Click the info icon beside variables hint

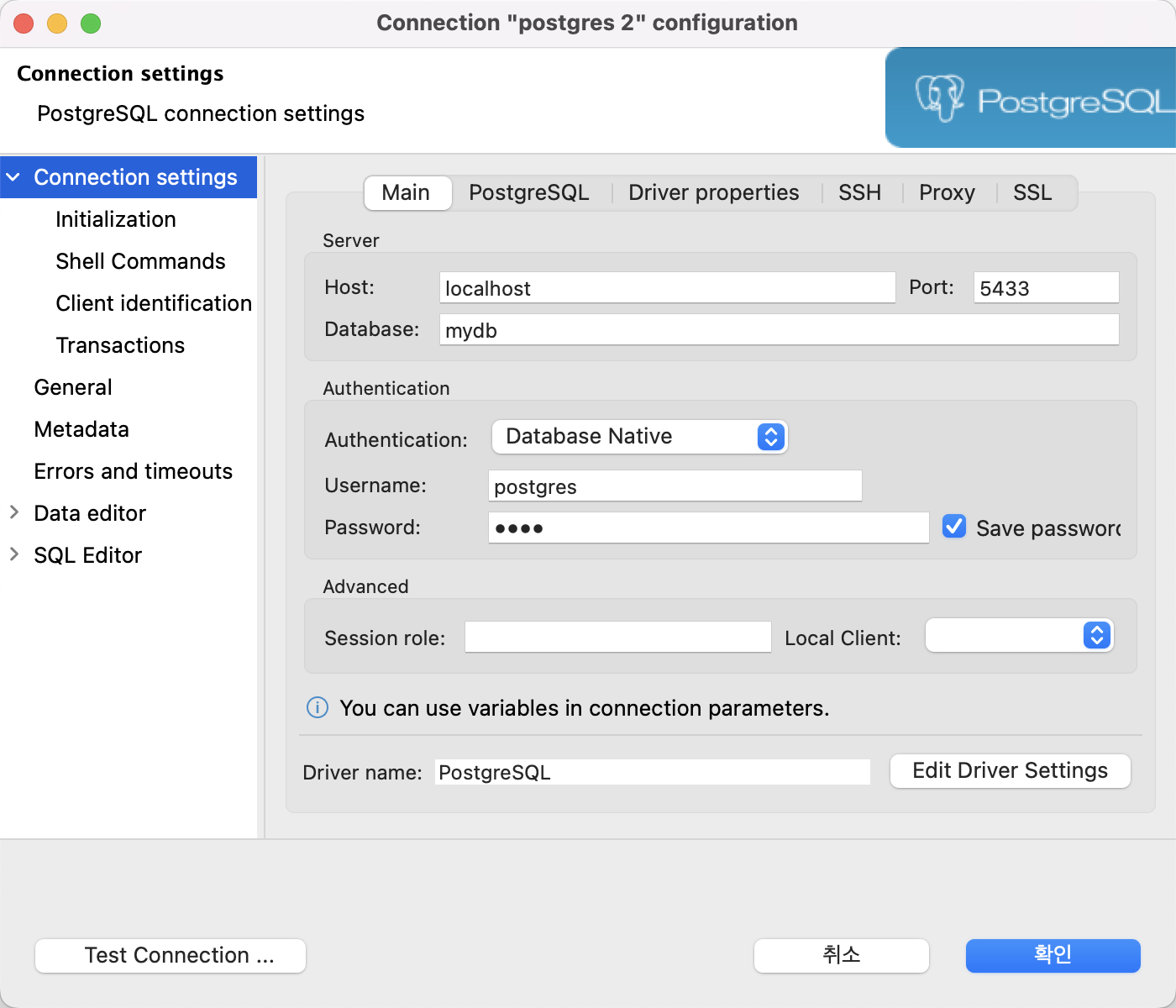[318, 707]
